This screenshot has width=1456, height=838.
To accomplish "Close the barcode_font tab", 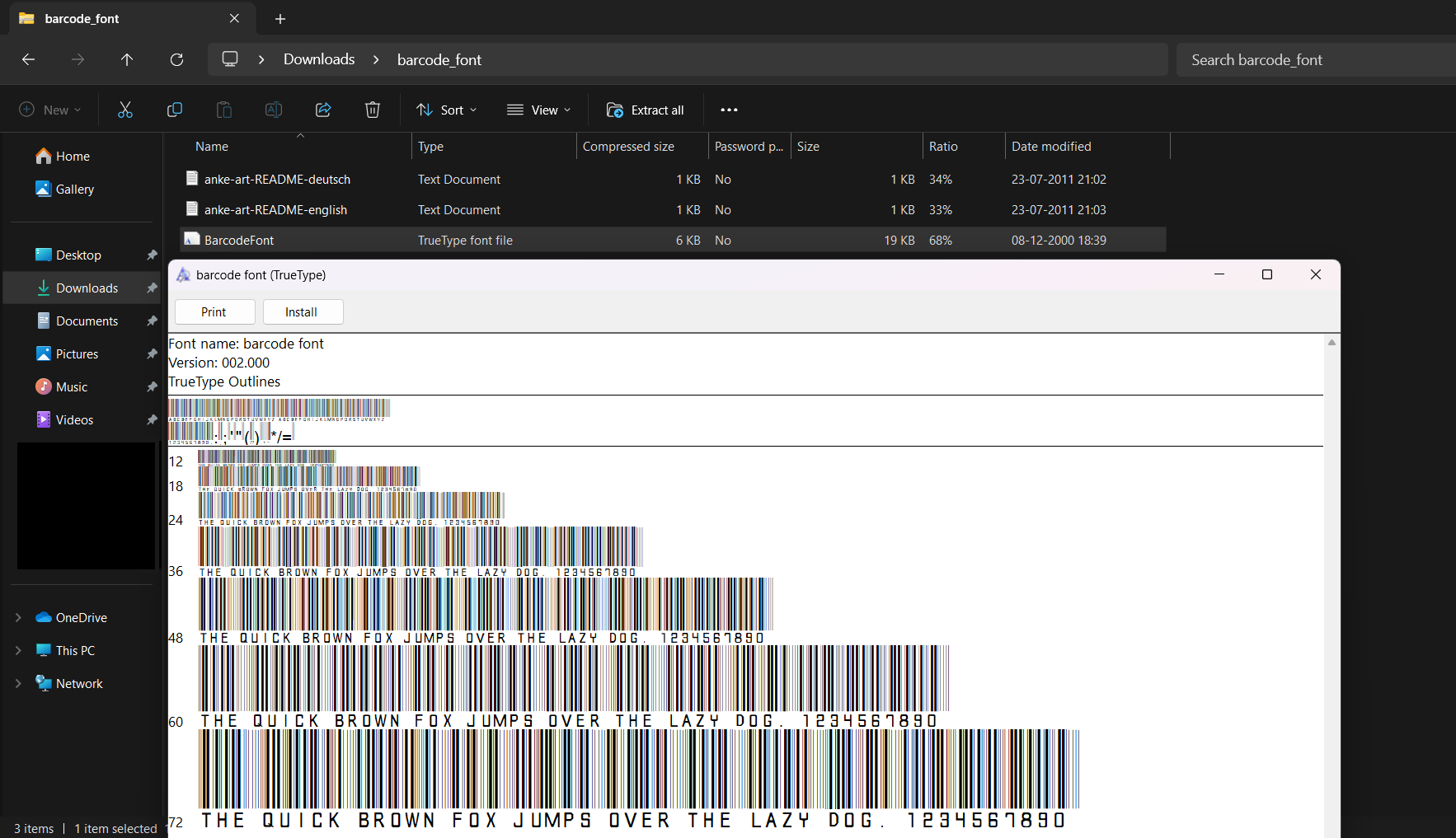I will pyautogui.click(x=234, y=18).
